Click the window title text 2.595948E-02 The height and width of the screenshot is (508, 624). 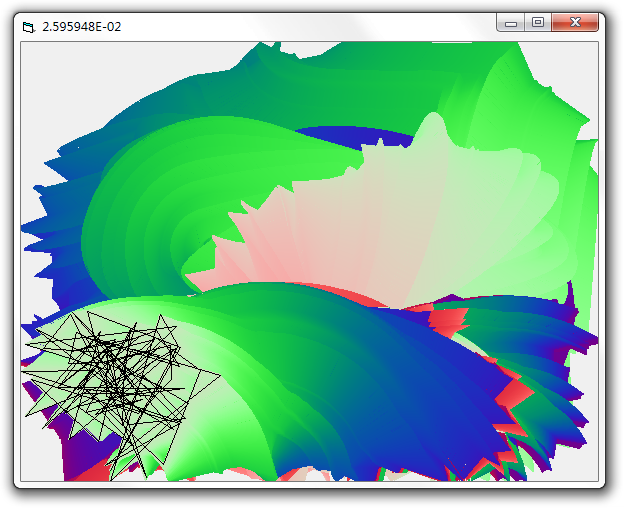[x=82, y=27]
